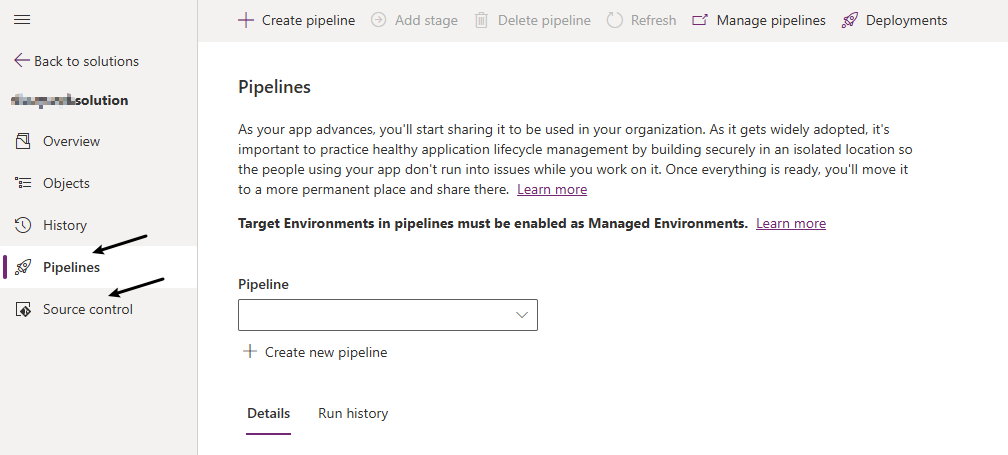Switch to the Run history tab

point(353,413)
